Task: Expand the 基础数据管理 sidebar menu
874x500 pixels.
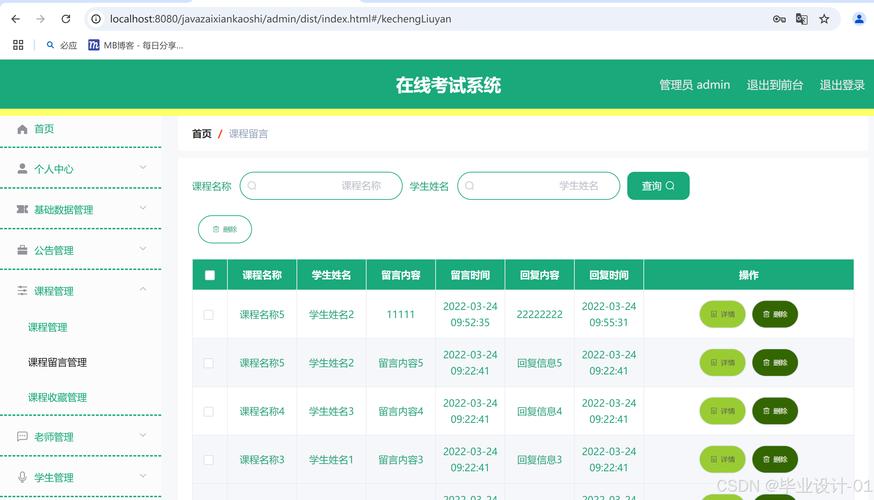Action: click(x=80, y=210)
